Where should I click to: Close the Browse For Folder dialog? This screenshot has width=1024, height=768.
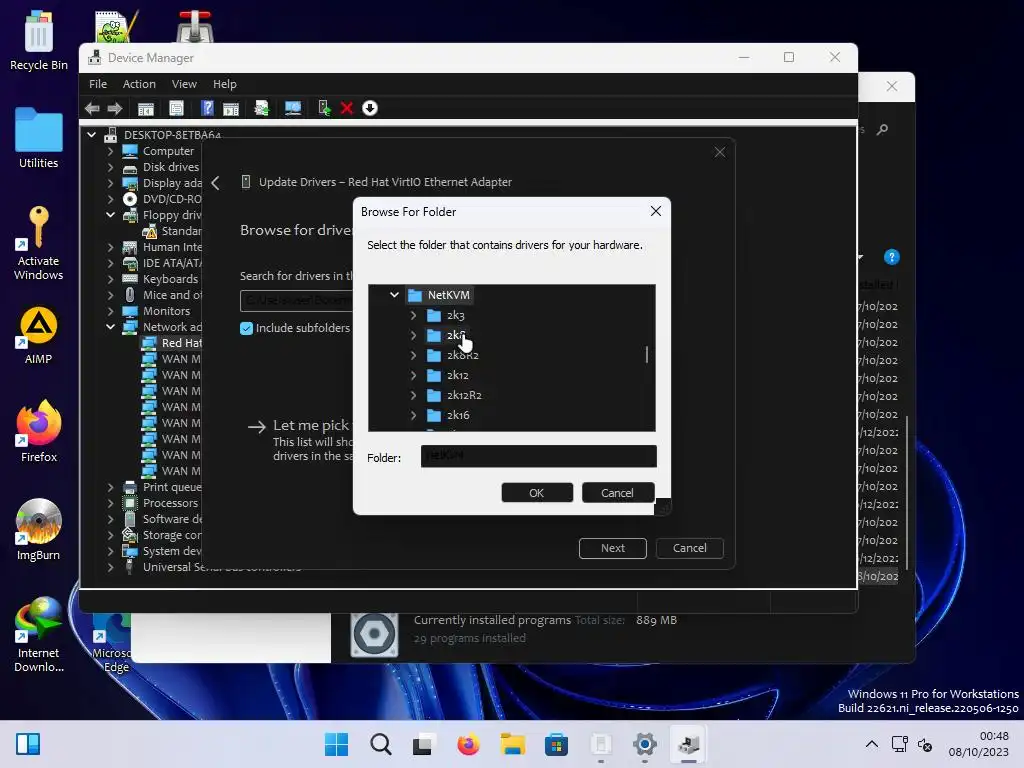coord(656,211)
